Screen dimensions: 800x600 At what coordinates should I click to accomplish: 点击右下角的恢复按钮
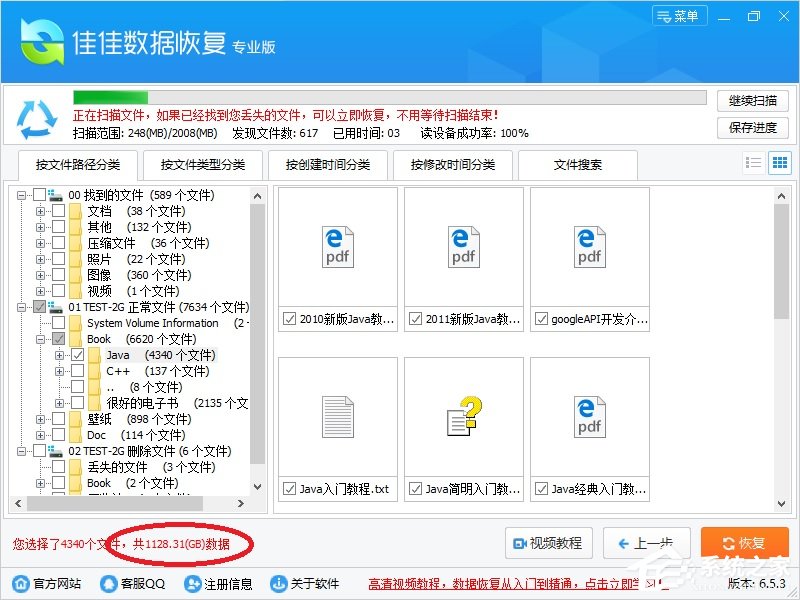pos(744,543)
